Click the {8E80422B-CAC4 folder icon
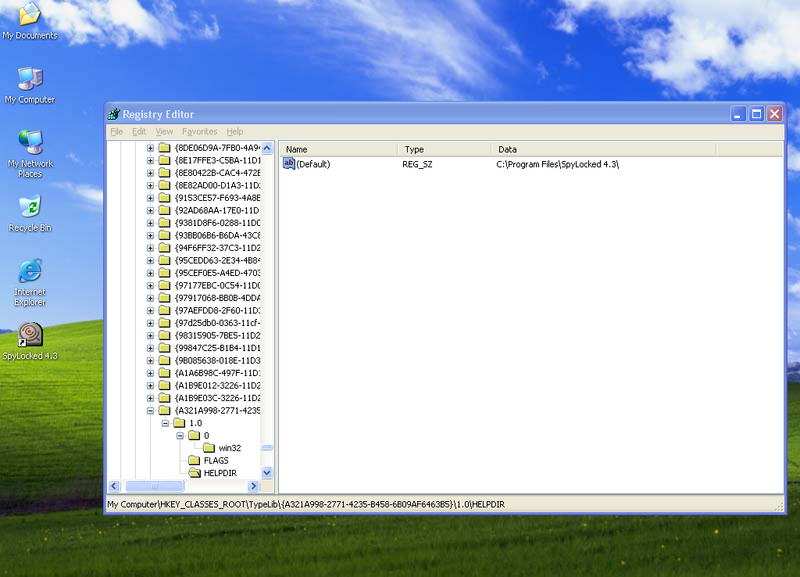 (164, 173)
